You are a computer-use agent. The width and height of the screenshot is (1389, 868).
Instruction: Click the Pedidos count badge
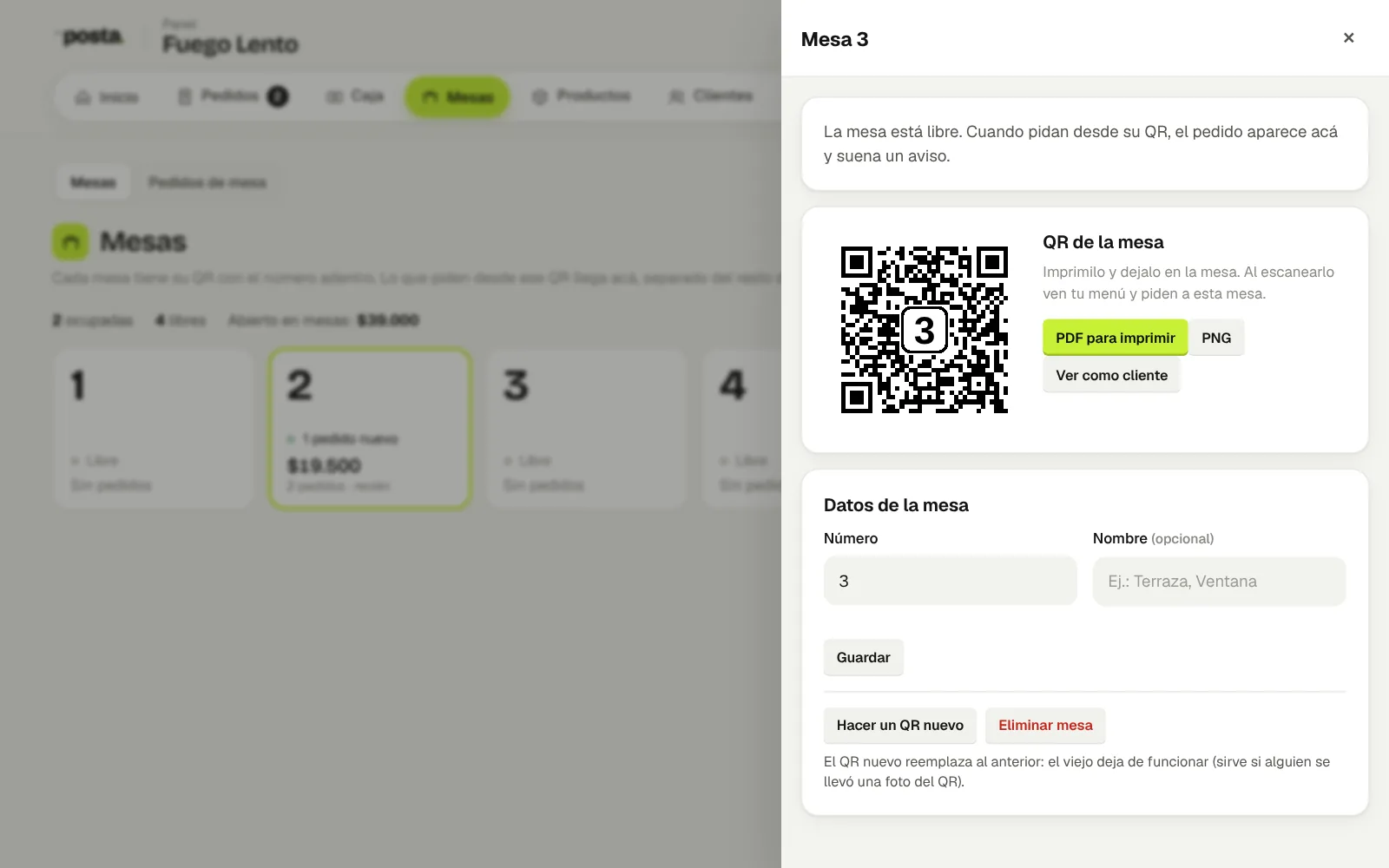(x=278, y=96)
